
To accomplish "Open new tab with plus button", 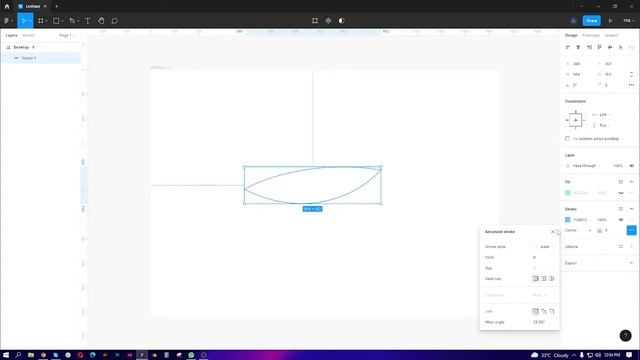I will 56,7.
